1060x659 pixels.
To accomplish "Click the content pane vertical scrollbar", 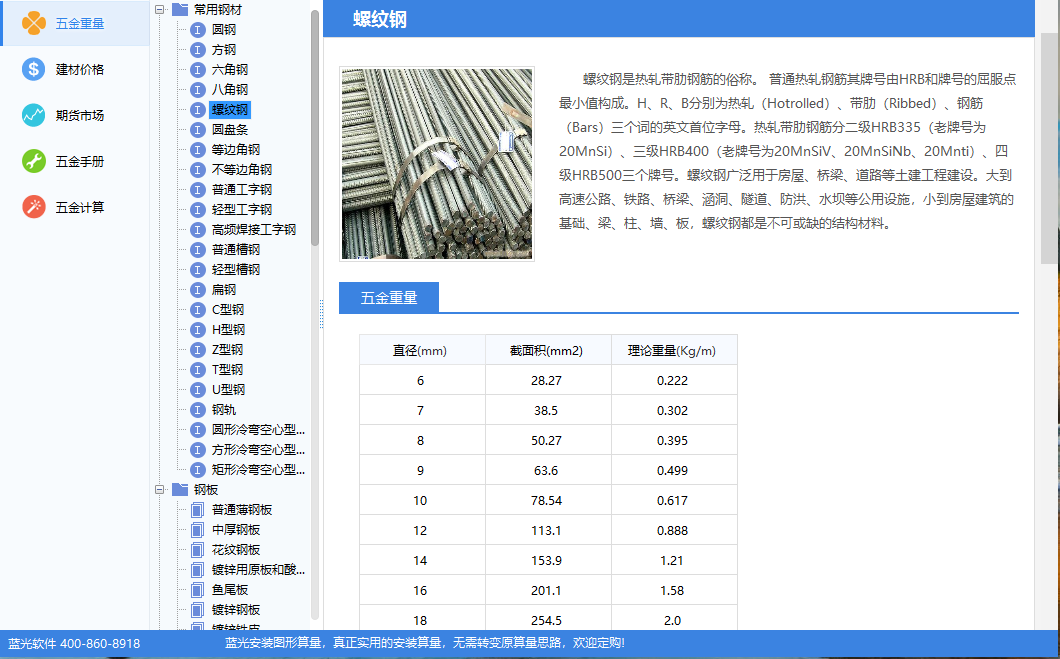I will [x=1049, y=149].
